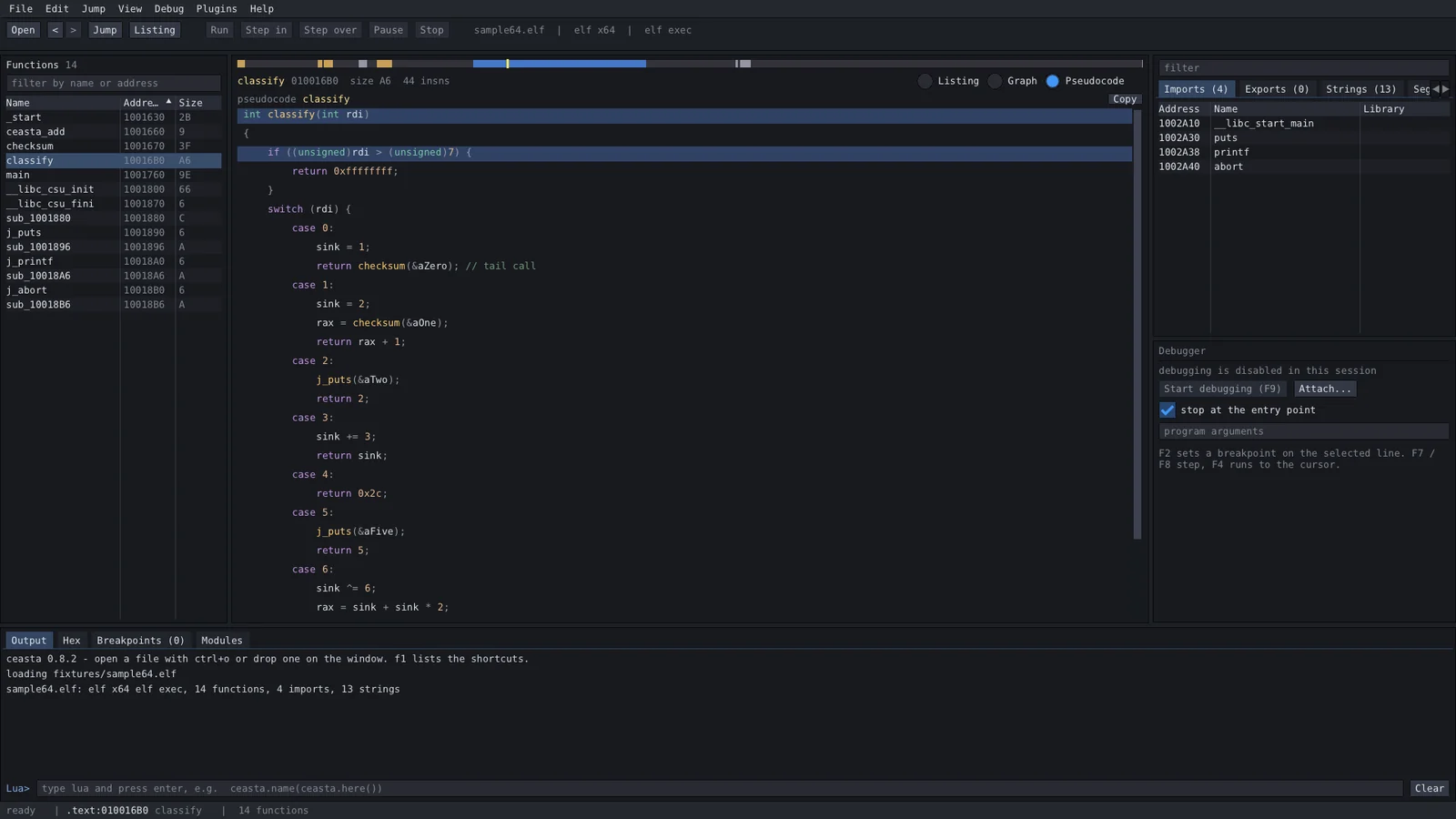Select the sub_10018B6 function row

114,305
